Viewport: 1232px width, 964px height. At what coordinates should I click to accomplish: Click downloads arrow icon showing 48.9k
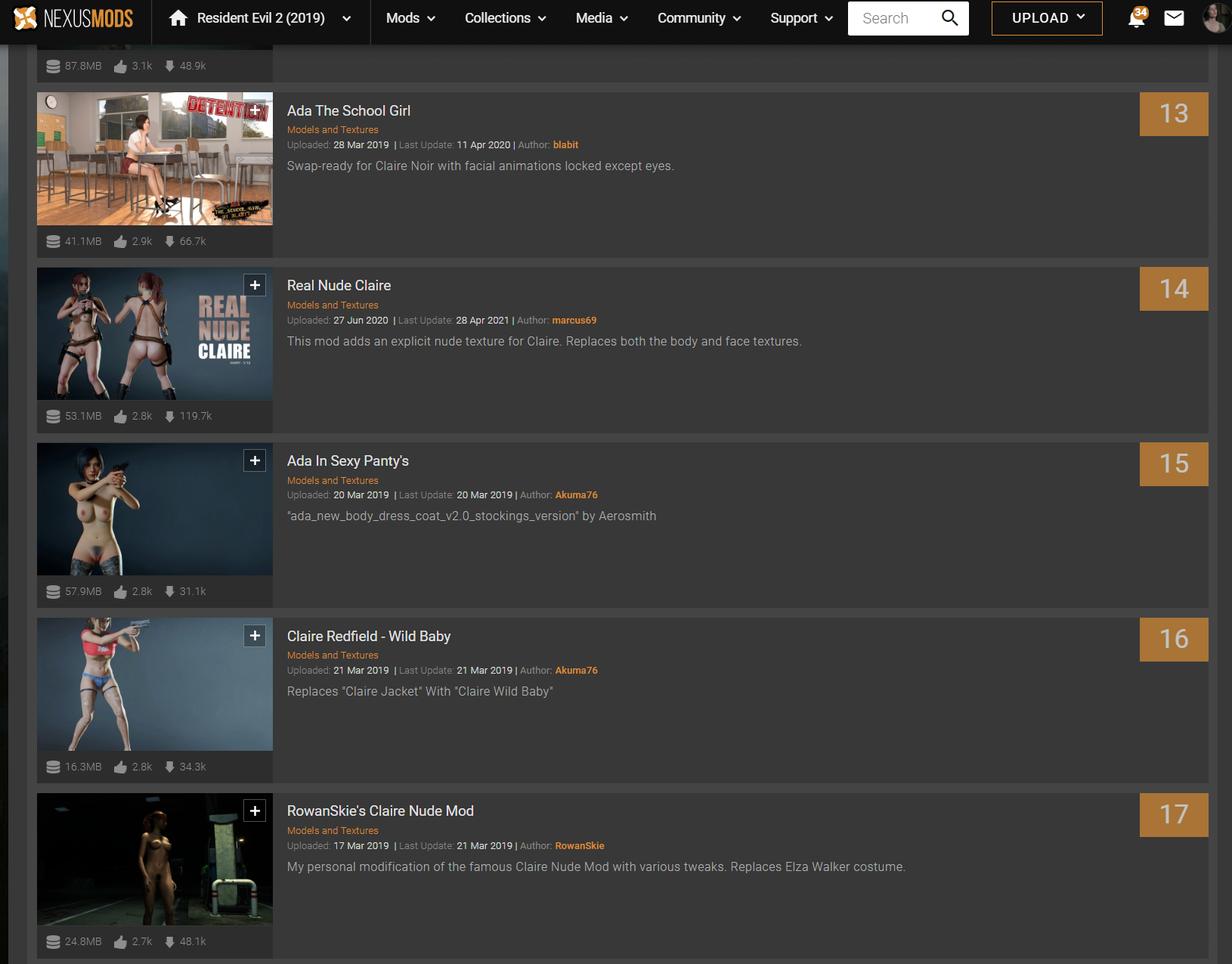pyautogui.click(x=169, y=66)
